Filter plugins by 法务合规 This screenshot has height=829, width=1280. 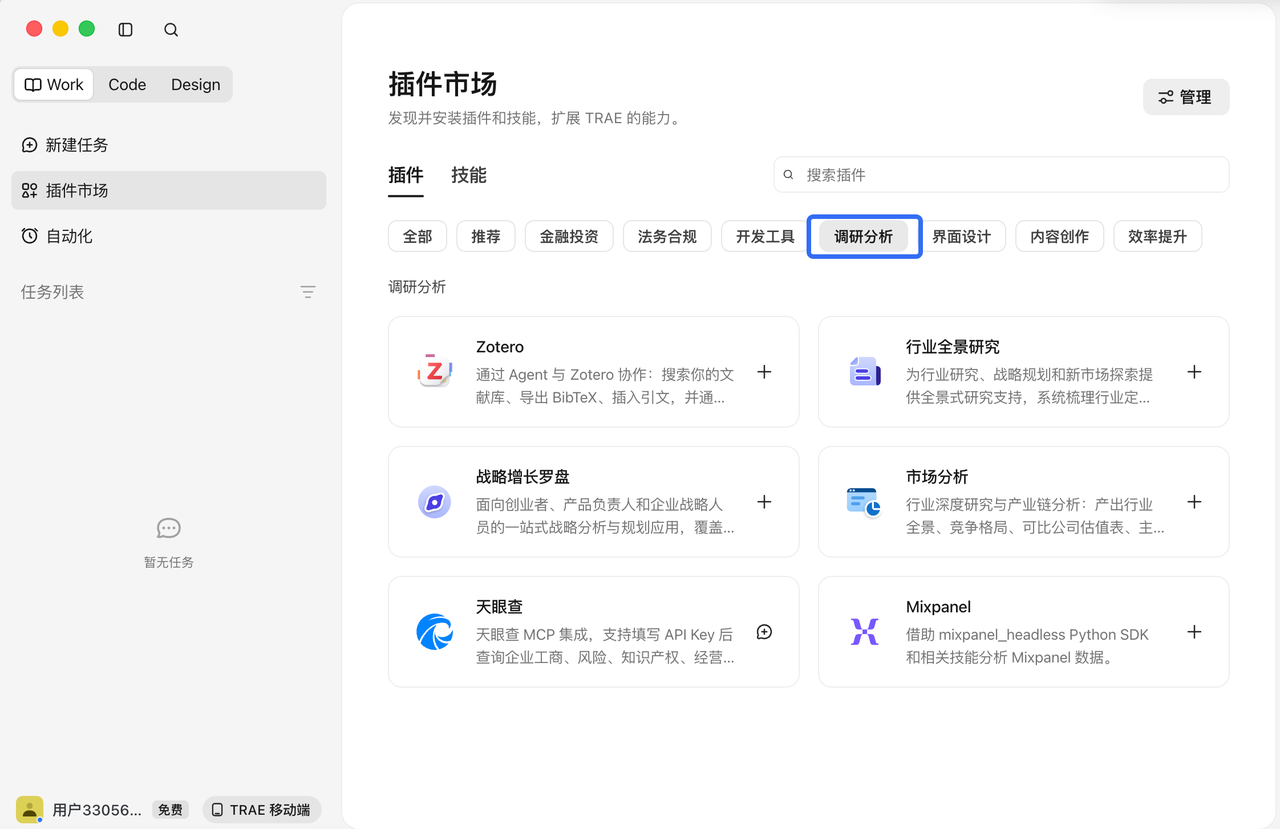tap(667, 237)
